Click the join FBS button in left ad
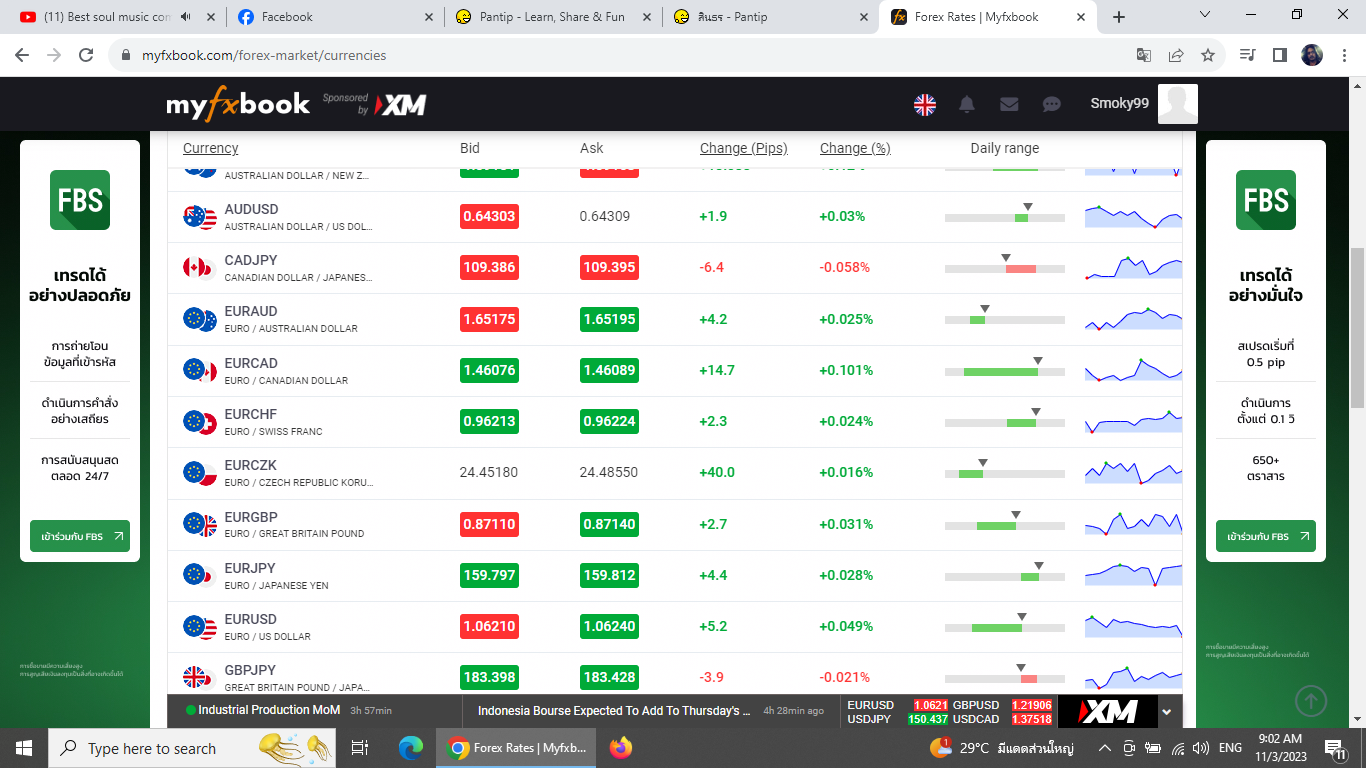Screen dimensions: 1366x768 tap(80, 536)
